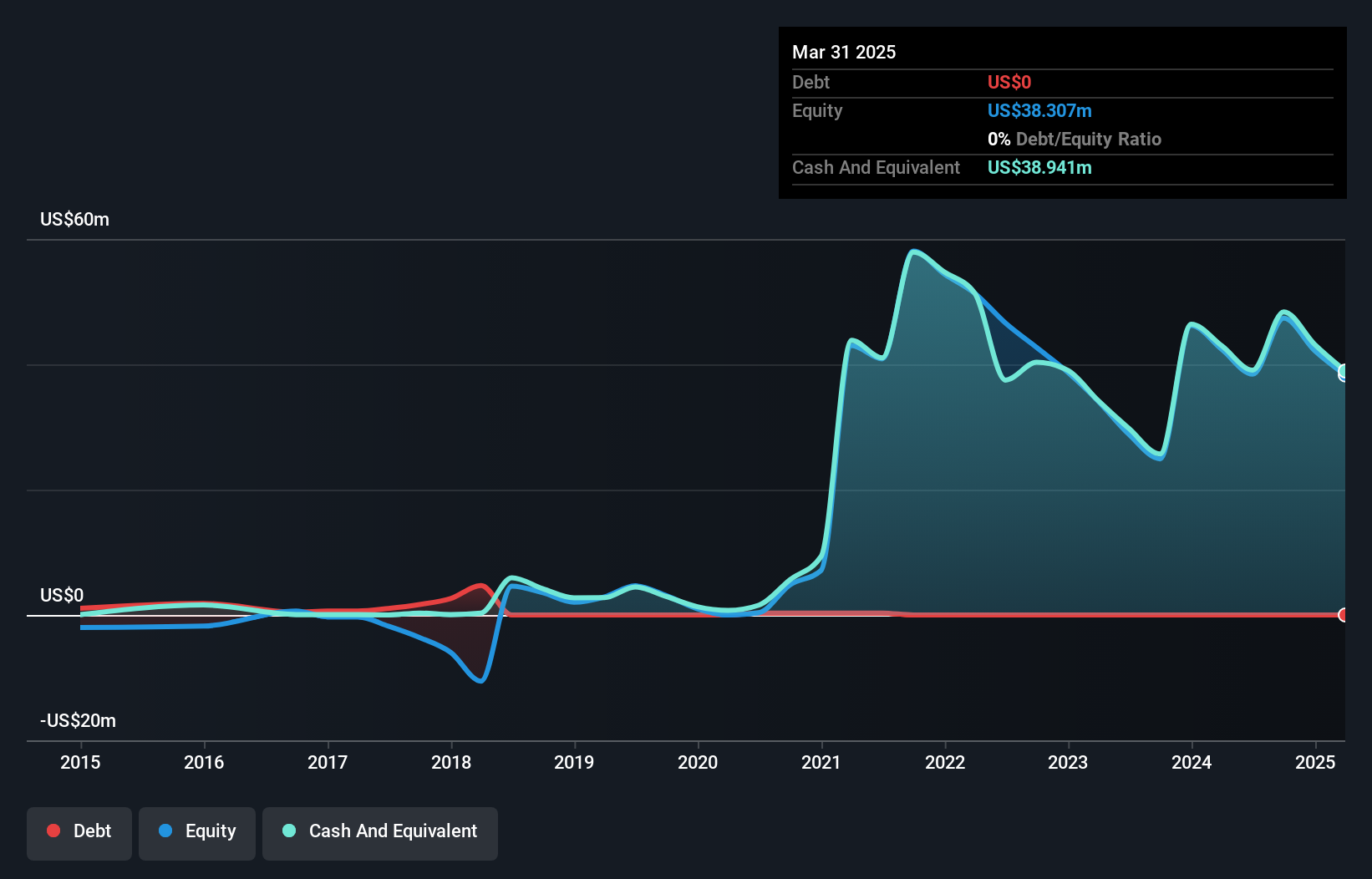The width and height of the screenshot is (1372, 879).
Task: Click the 2023 x-axis label
Action: tap(1068, 762)
